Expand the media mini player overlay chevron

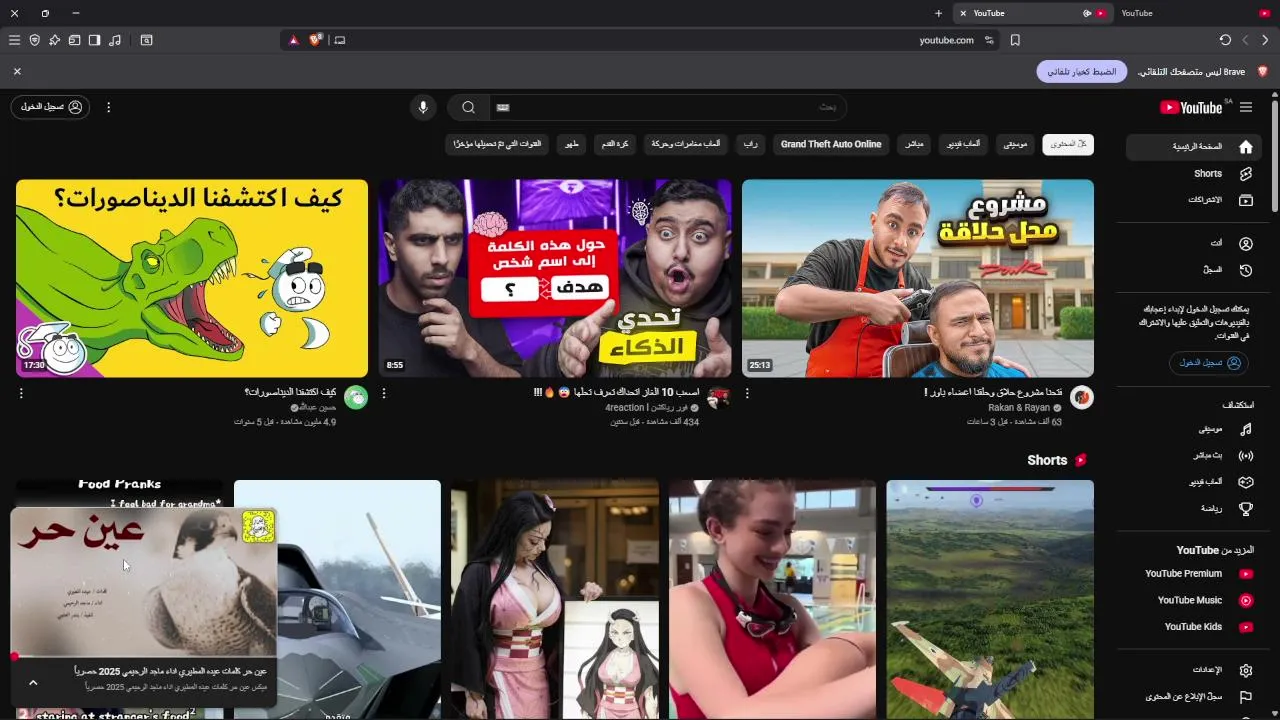[33, 682]
